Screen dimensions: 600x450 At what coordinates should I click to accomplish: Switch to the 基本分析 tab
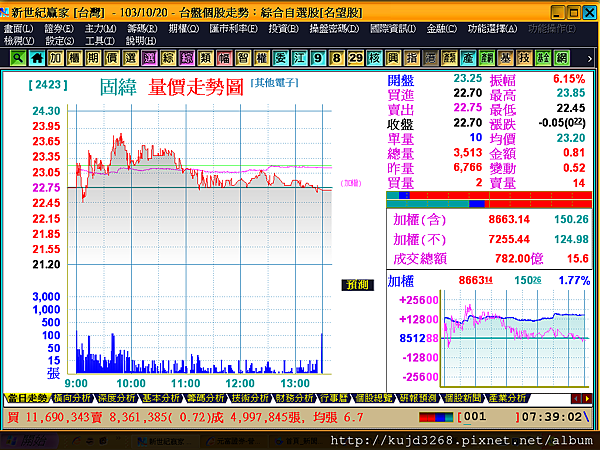coord(161,398)
